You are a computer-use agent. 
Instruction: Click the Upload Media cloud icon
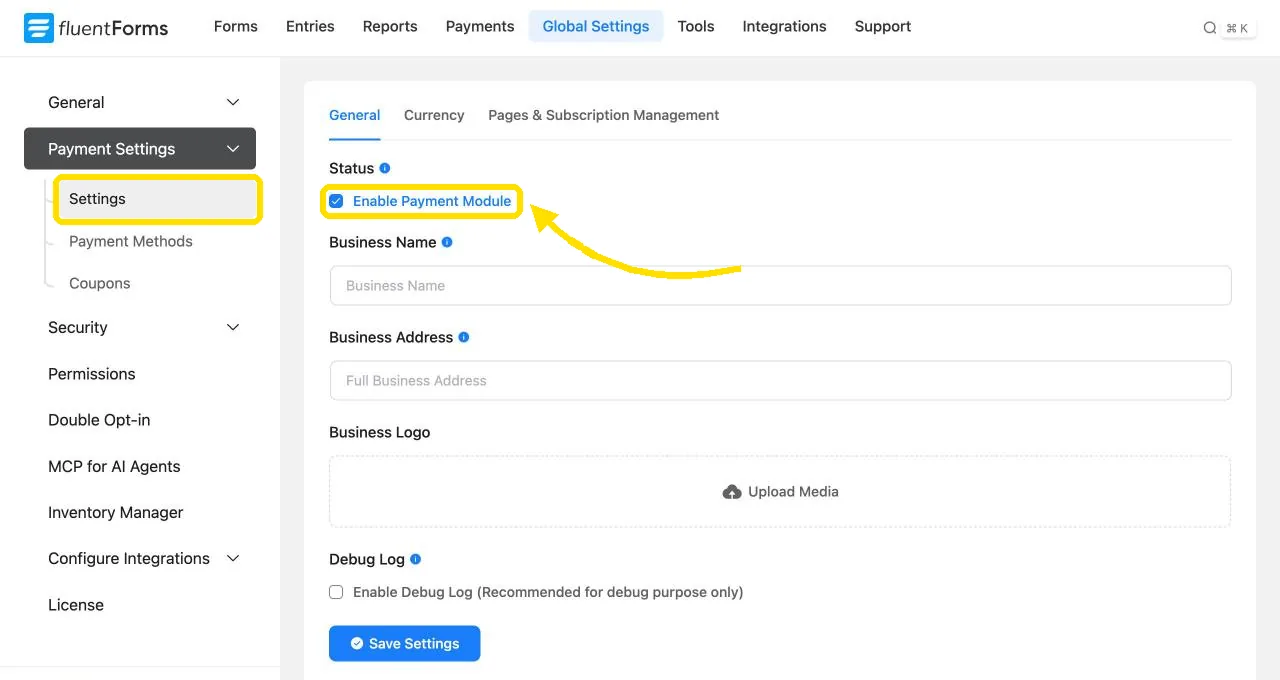pos(732,492)
